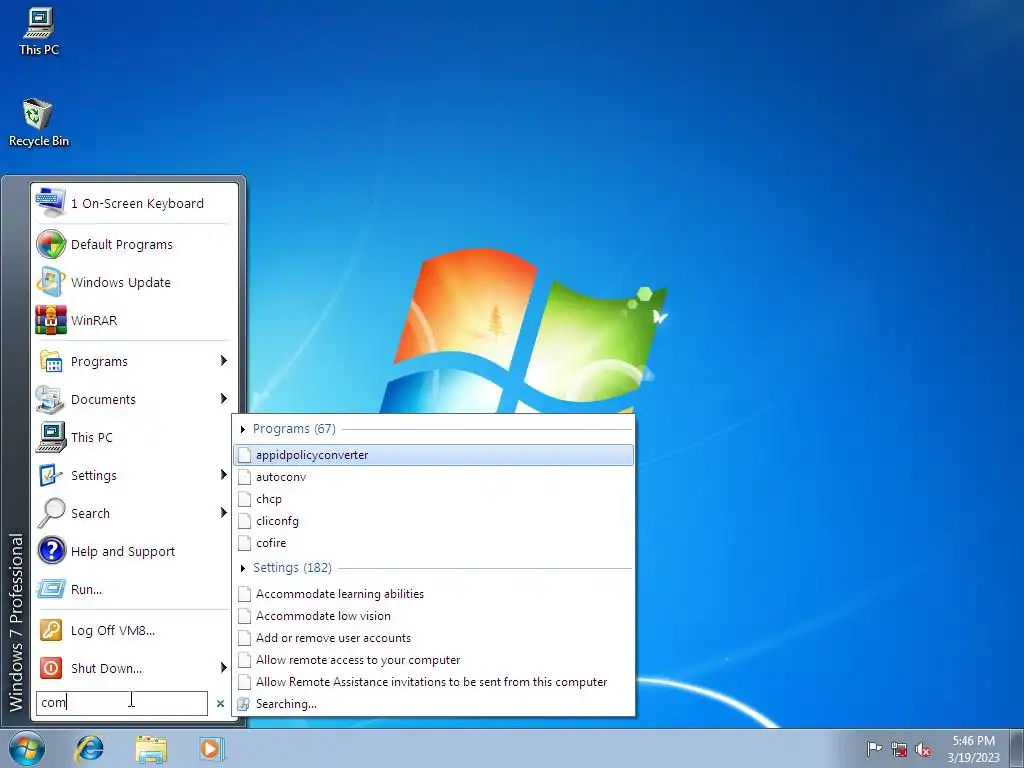Screen dimensions: 1024x768
Task: Open Help and Support
Action: point(133,551)
